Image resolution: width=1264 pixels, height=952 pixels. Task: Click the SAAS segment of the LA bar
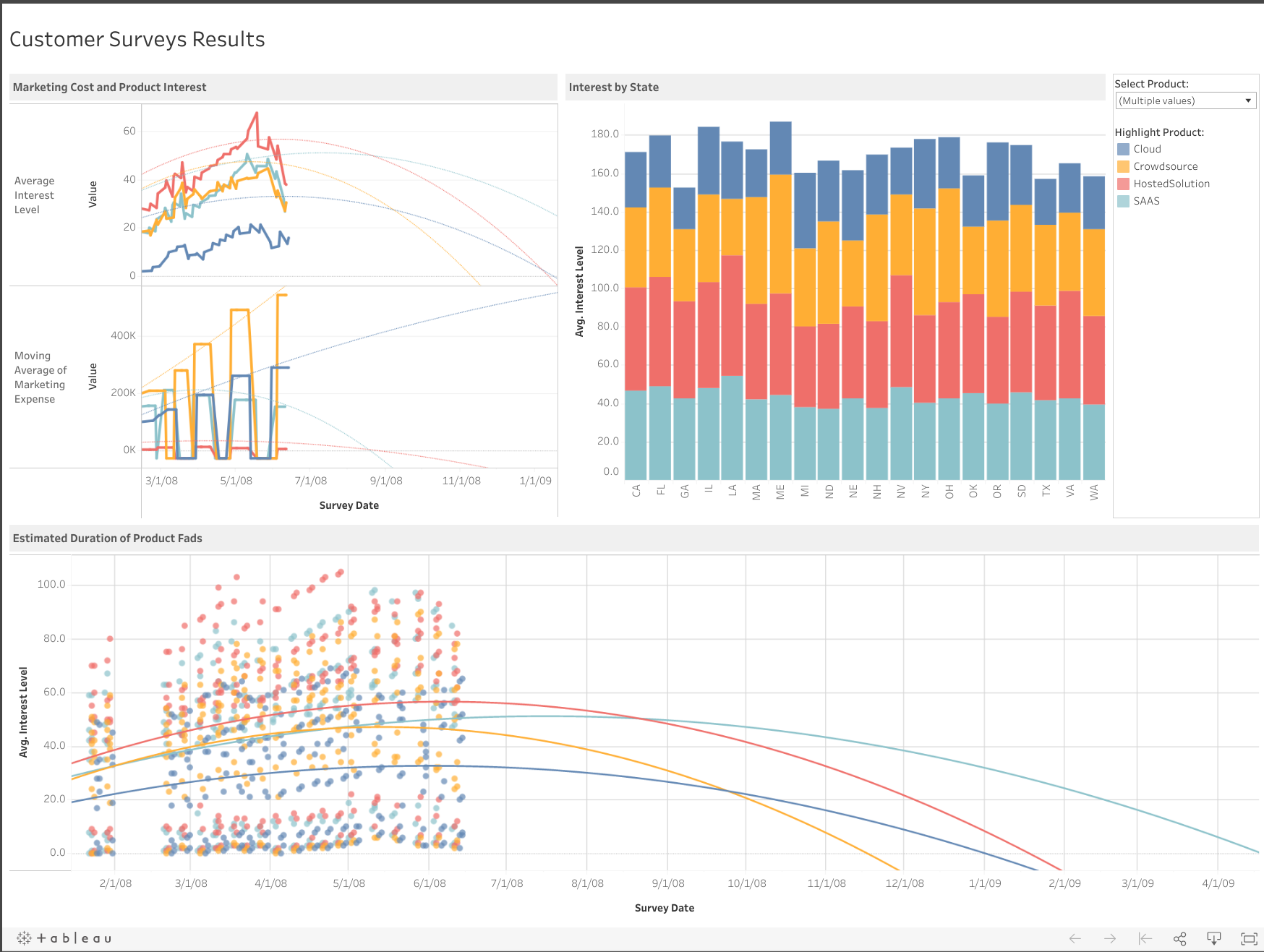point(732,427)
